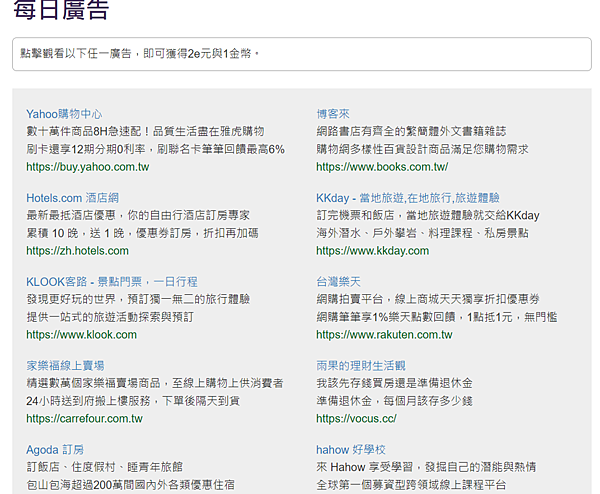The image size is (600, 494).
Task: Open the KLOOK客路 景點門票 ad title
Action: tap(112, 282)
